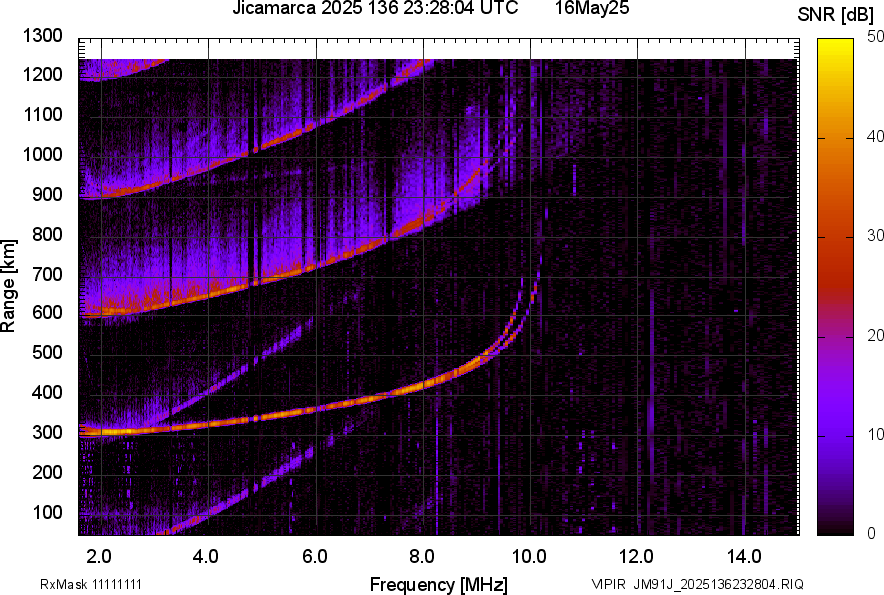Click the 500 range tick label
Viewport: 884px width, 595px height.
click(47, 352)
